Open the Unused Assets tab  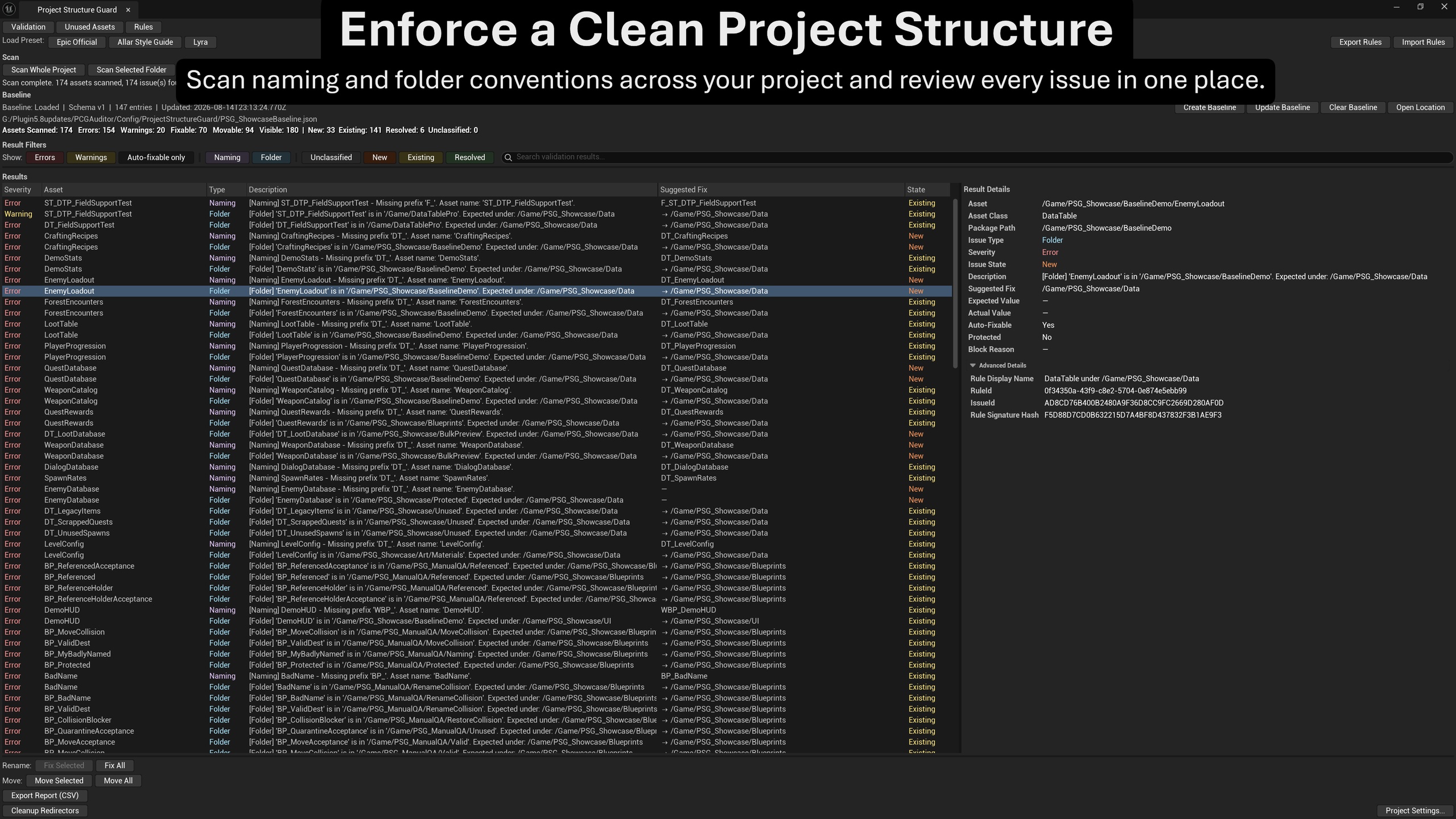pos(90,27)
